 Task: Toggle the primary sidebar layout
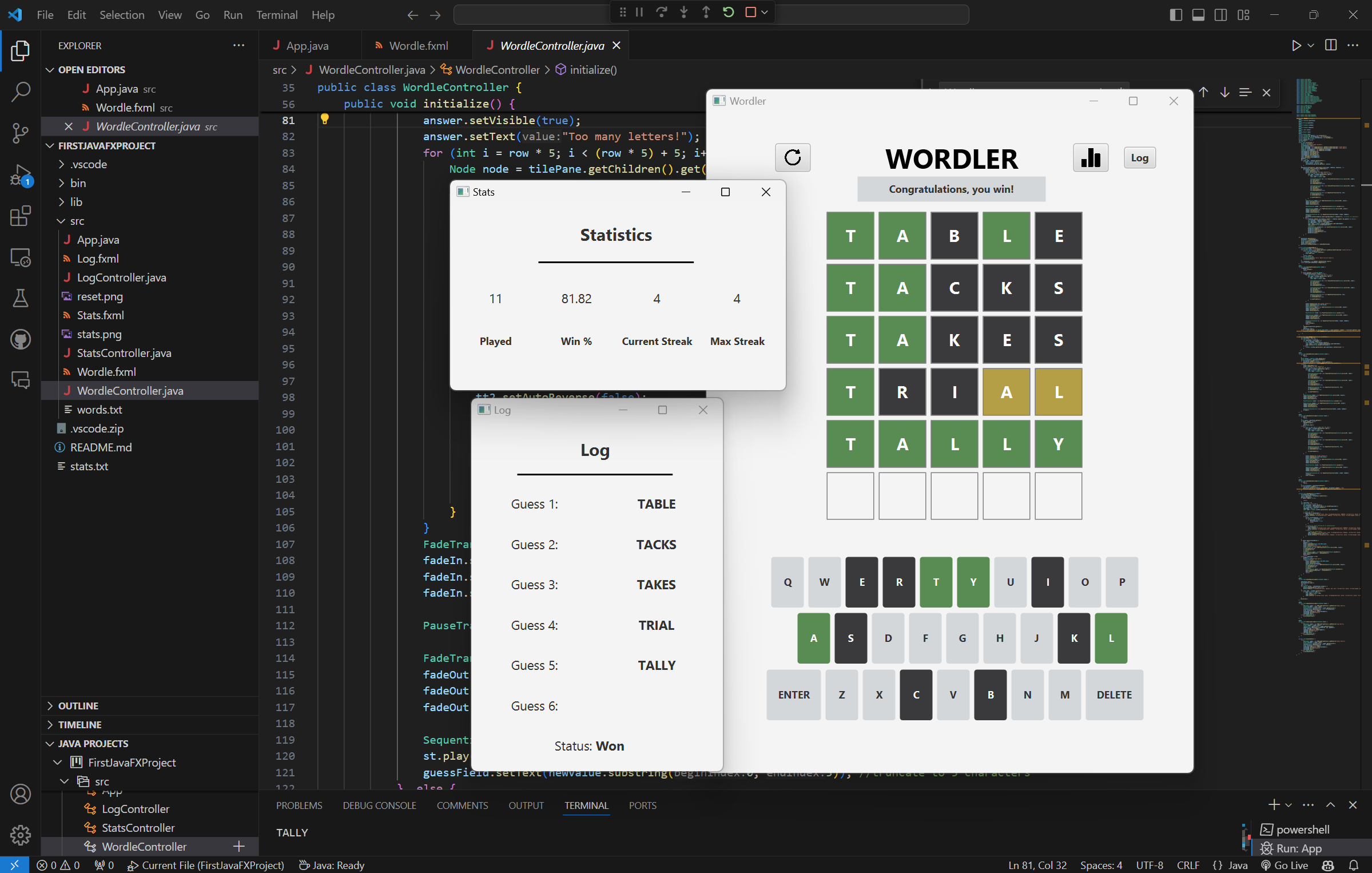tap(1176, 15)
